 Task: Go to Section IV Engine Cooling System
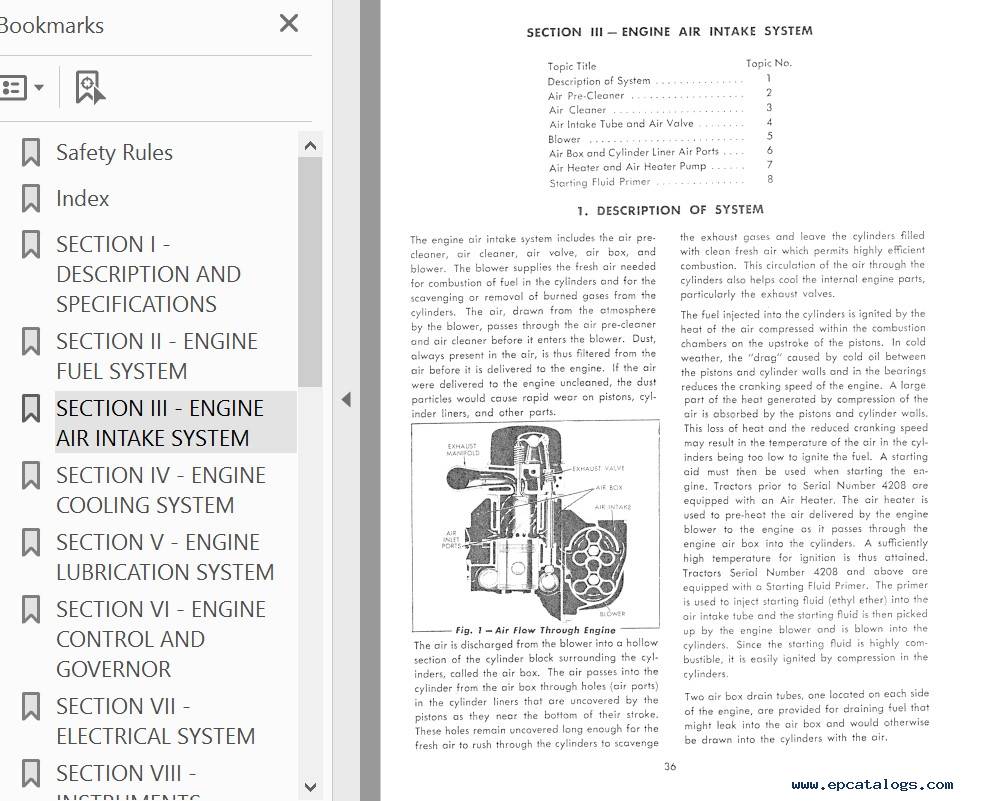click(161, 490)
